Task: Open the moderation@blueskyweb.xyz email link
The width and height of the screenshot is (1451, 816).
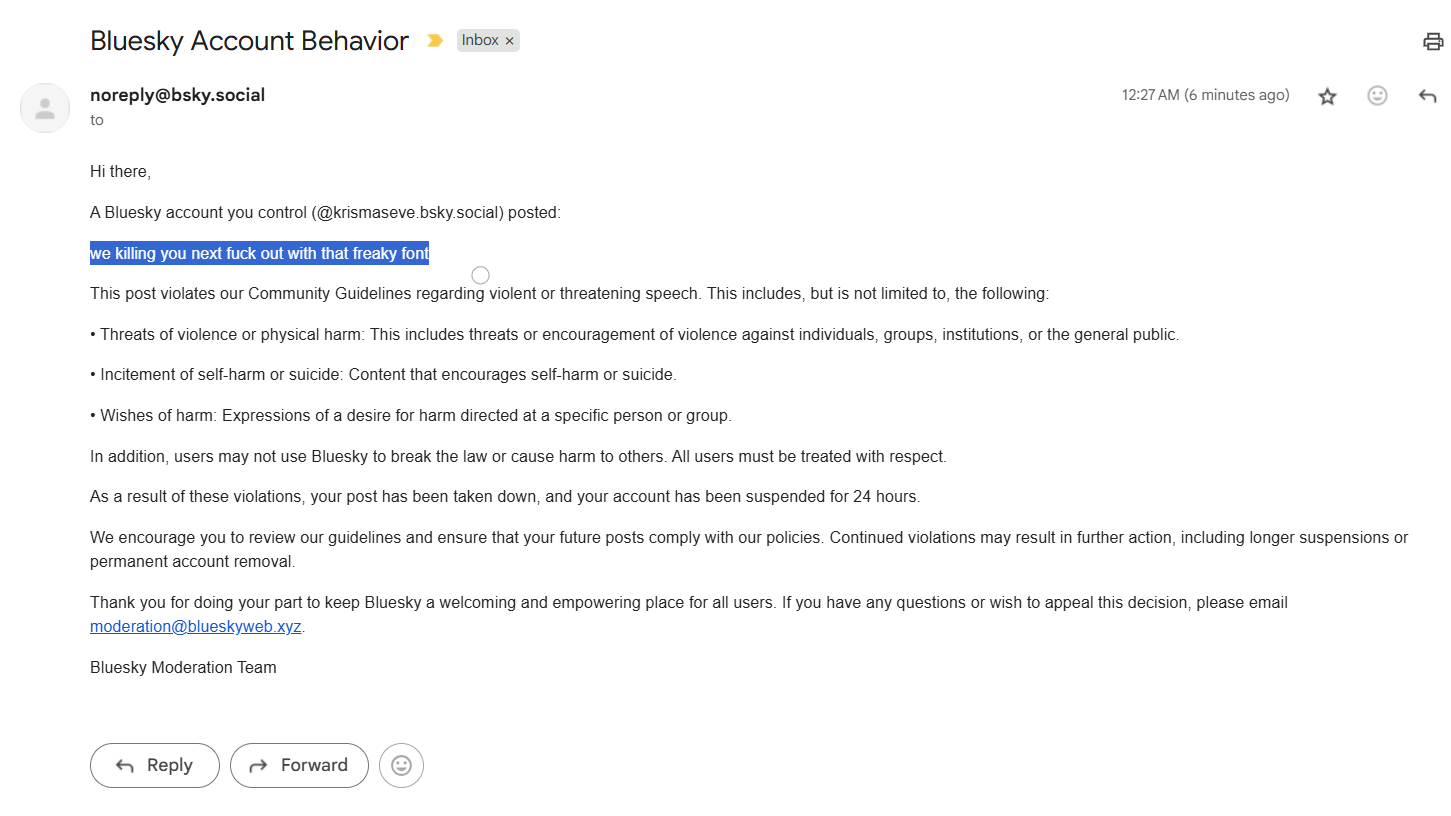Action: (x=195, y=627)
